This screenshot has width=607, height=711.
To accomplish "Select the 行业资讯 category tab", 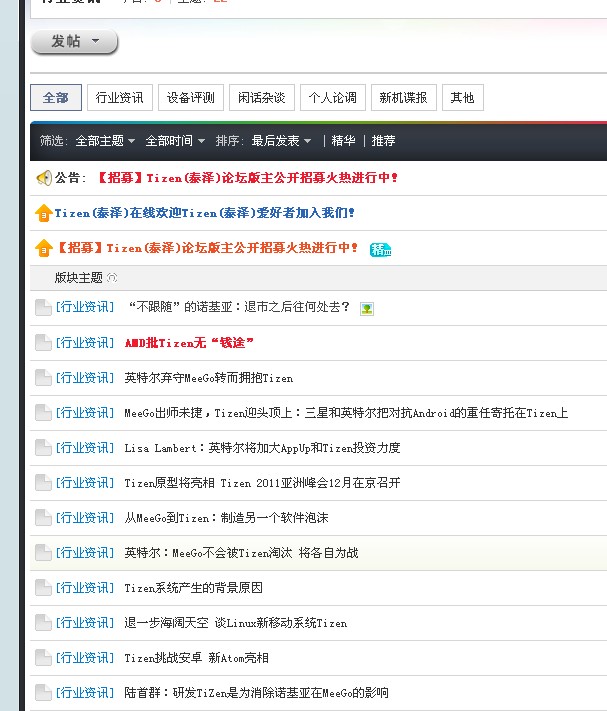I will coord(120,97).
